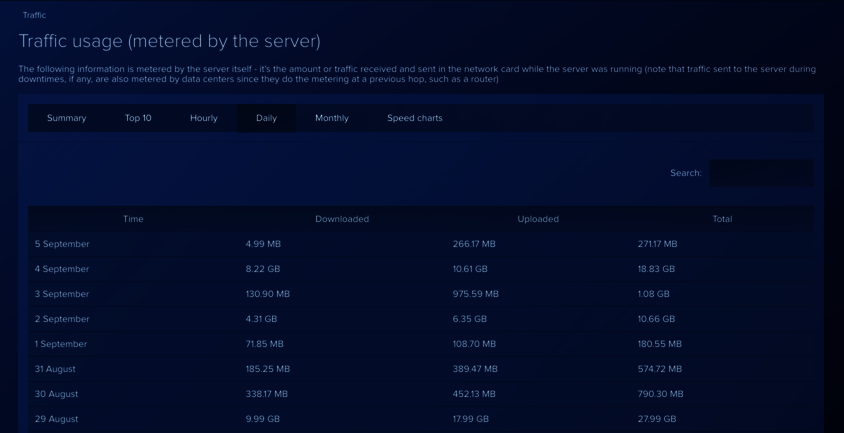Sort by the Total column header
The image size is (844, 433).
722,219
